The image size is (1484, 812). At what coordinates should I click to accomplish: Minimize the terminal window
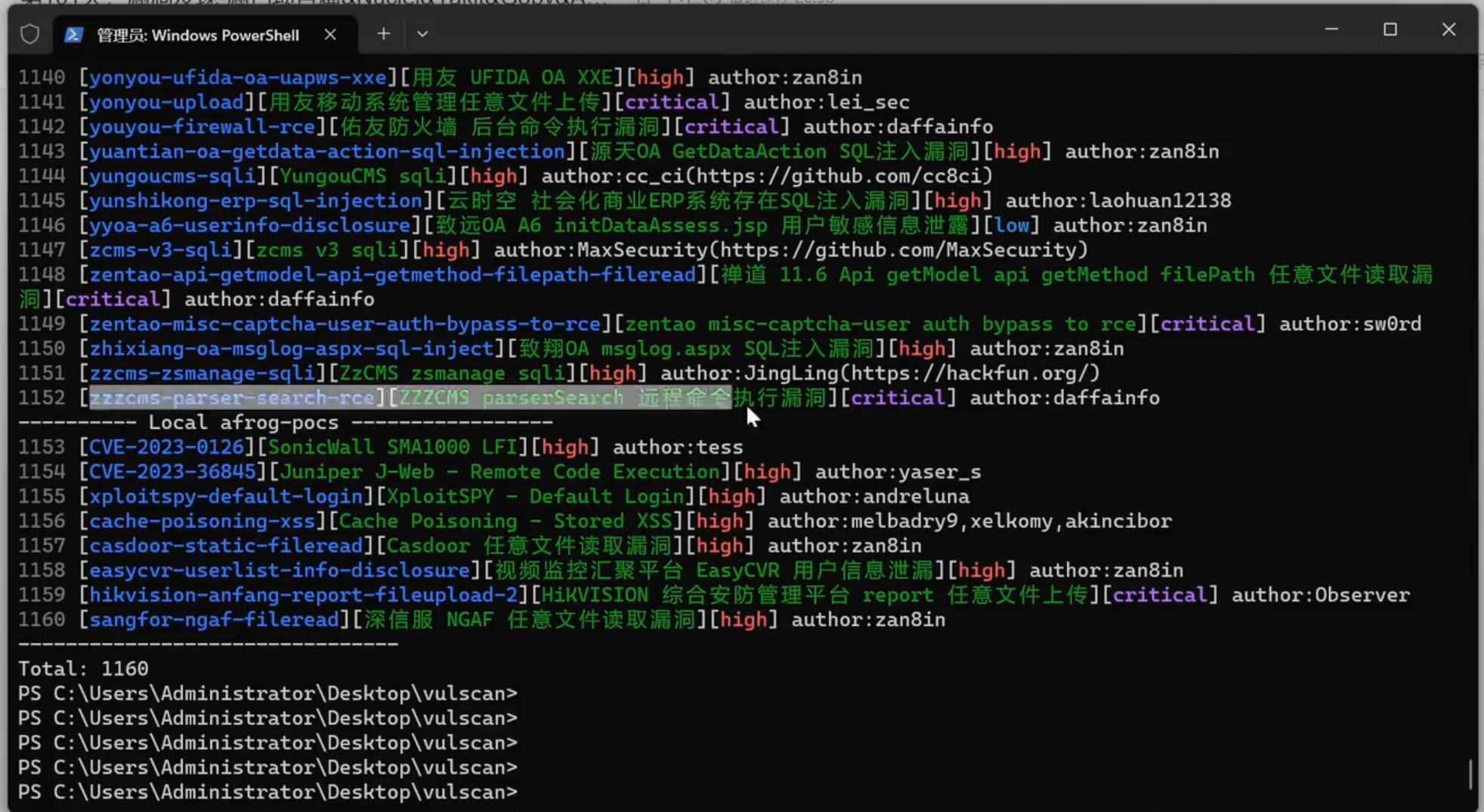tap(1331, 29)
